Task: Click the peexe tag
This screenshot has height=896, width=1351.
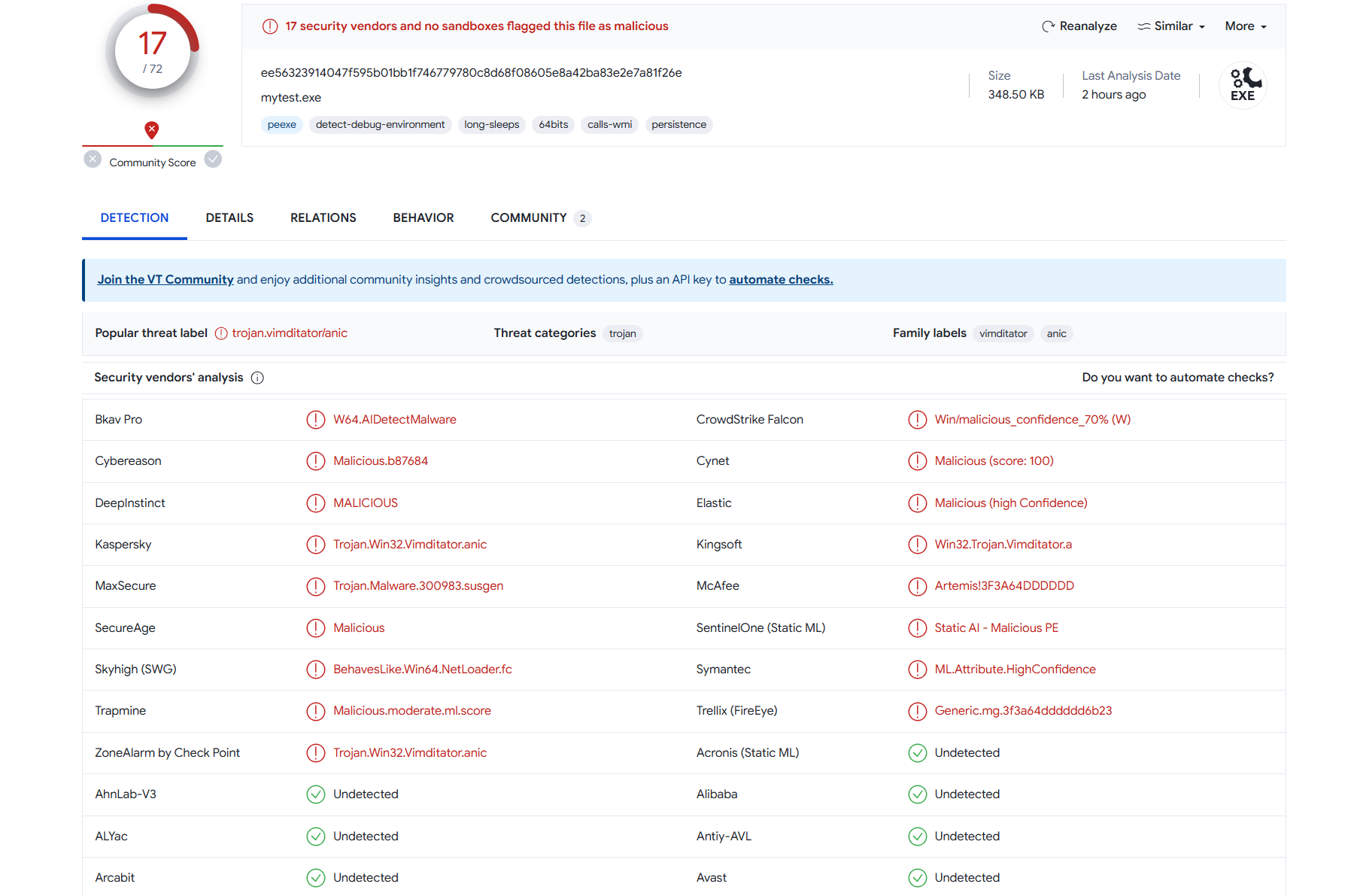Action: (x=282, y=125)
